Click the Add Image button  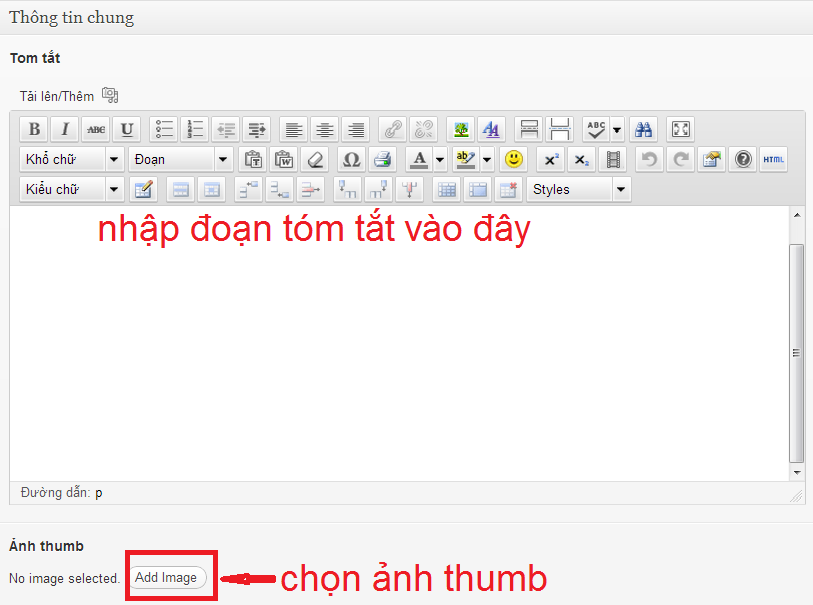point(166,577)
